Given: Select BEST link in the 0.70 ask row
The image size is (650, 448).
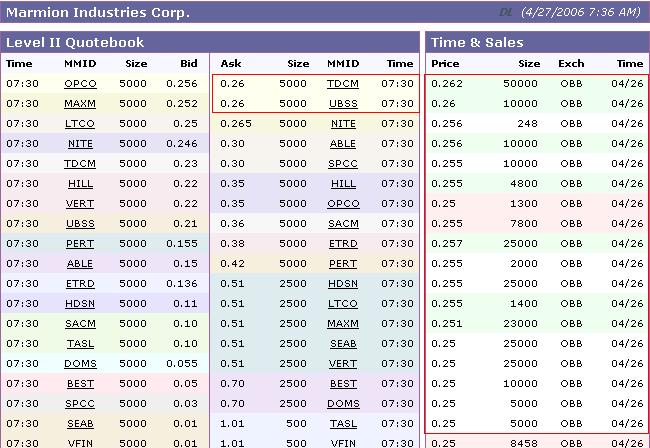Looking at the screenshot, I should point(343,384).
